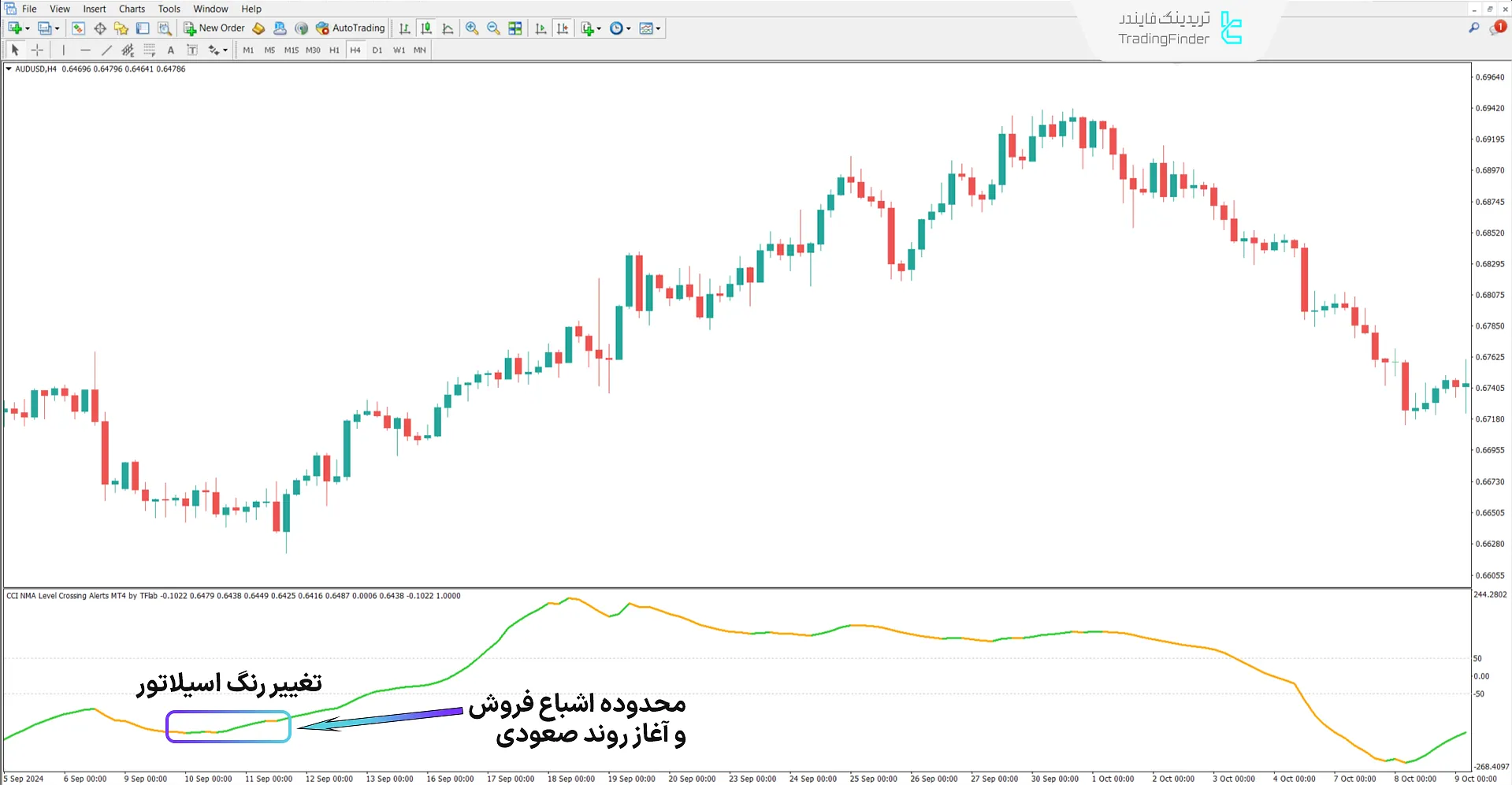Viewport: 1512px width, 785px height.
Task: Open the notifications bell with red badge
Action: [1497, 26]
